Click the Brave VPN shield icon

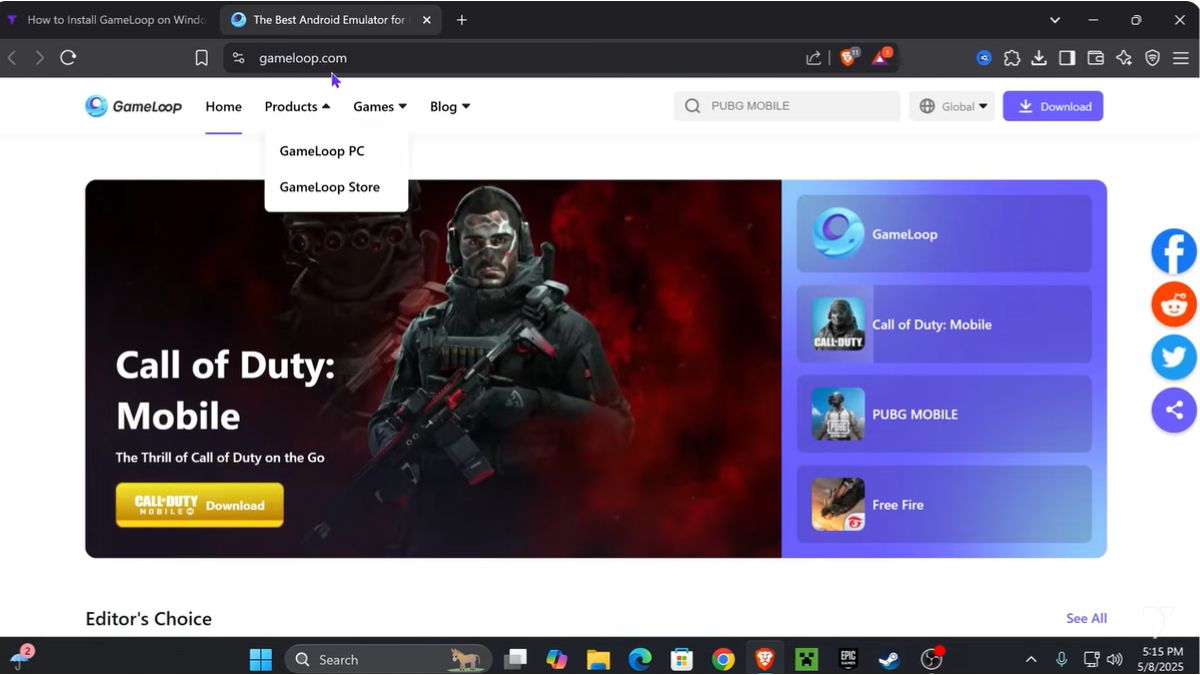point(1152,58)
